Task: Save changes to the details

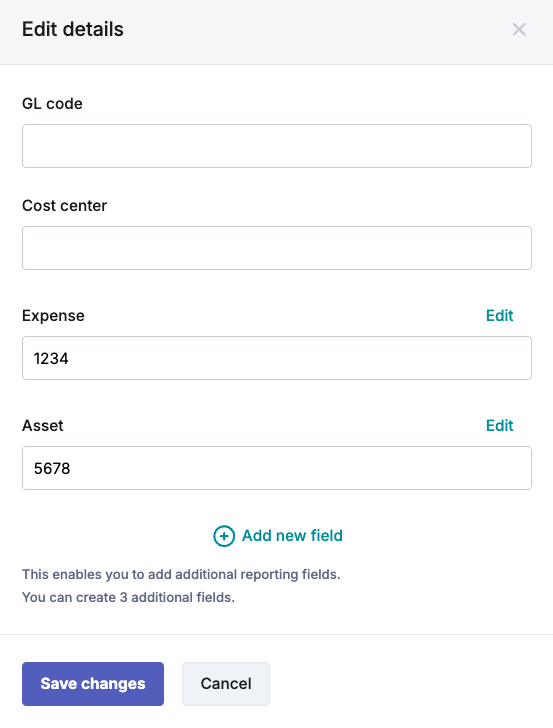Action: click(93, 684)
